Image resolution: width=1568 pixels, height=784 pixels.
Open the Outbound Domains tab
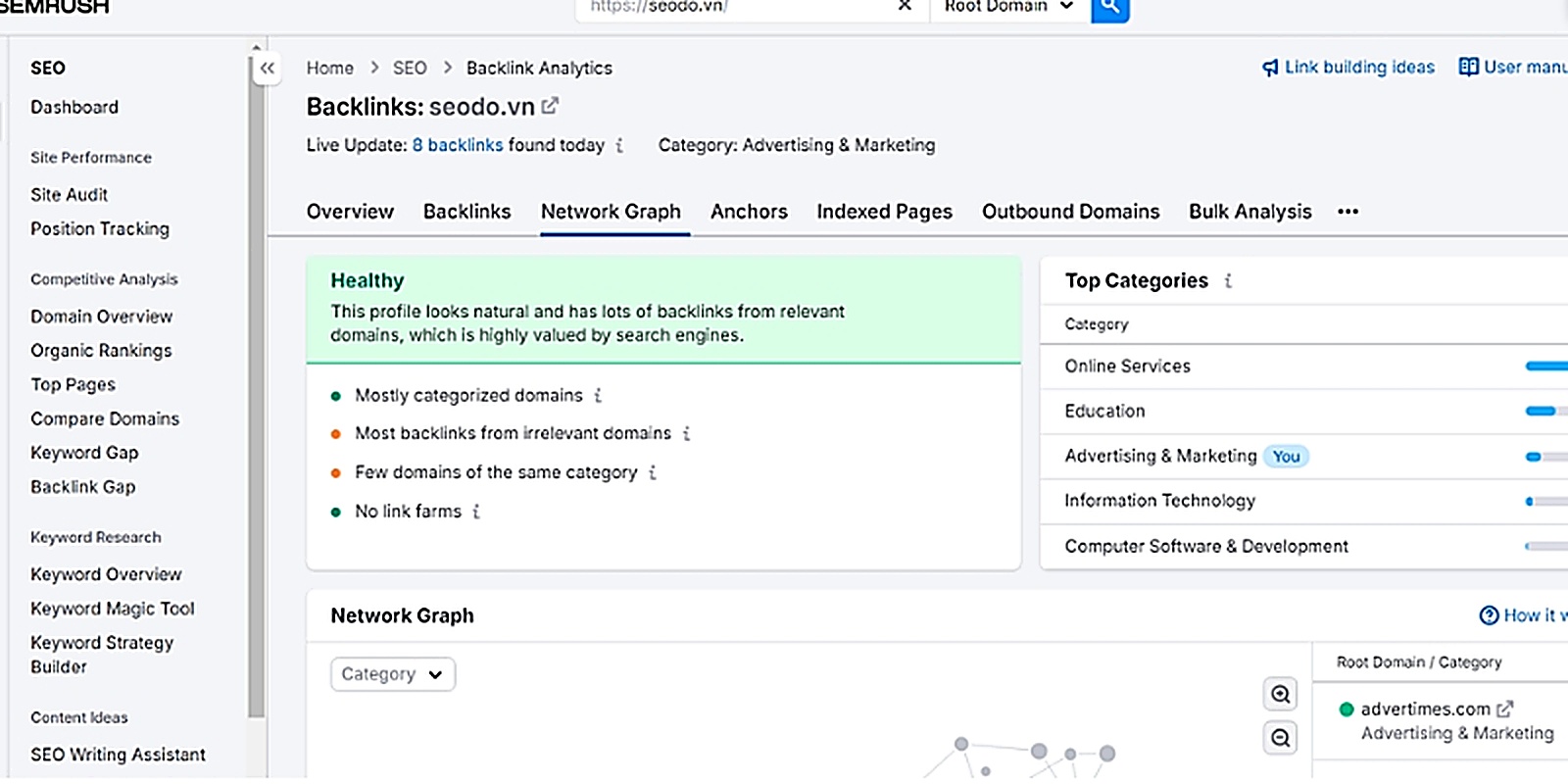(1071, 212)
